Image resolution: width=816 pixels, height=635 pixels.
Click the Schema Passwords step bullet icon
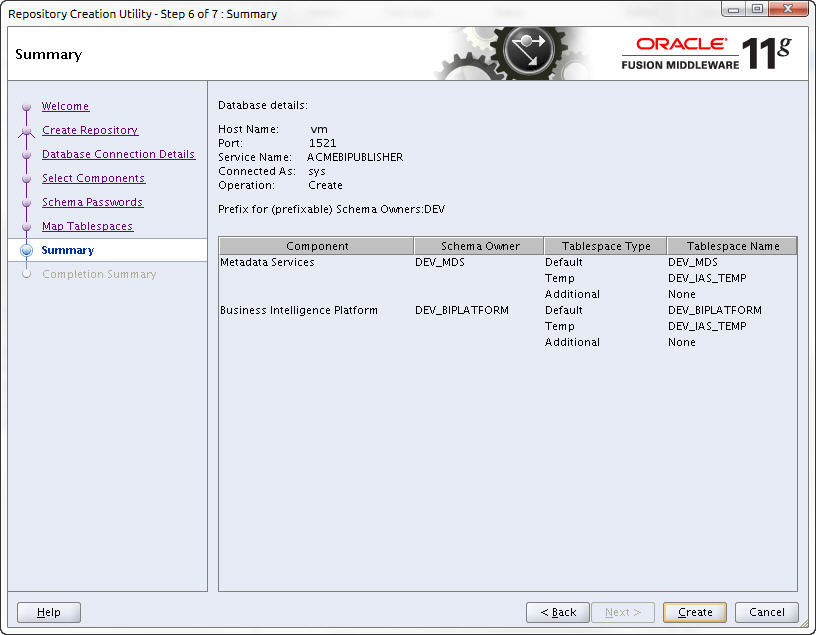coord(27,203)
